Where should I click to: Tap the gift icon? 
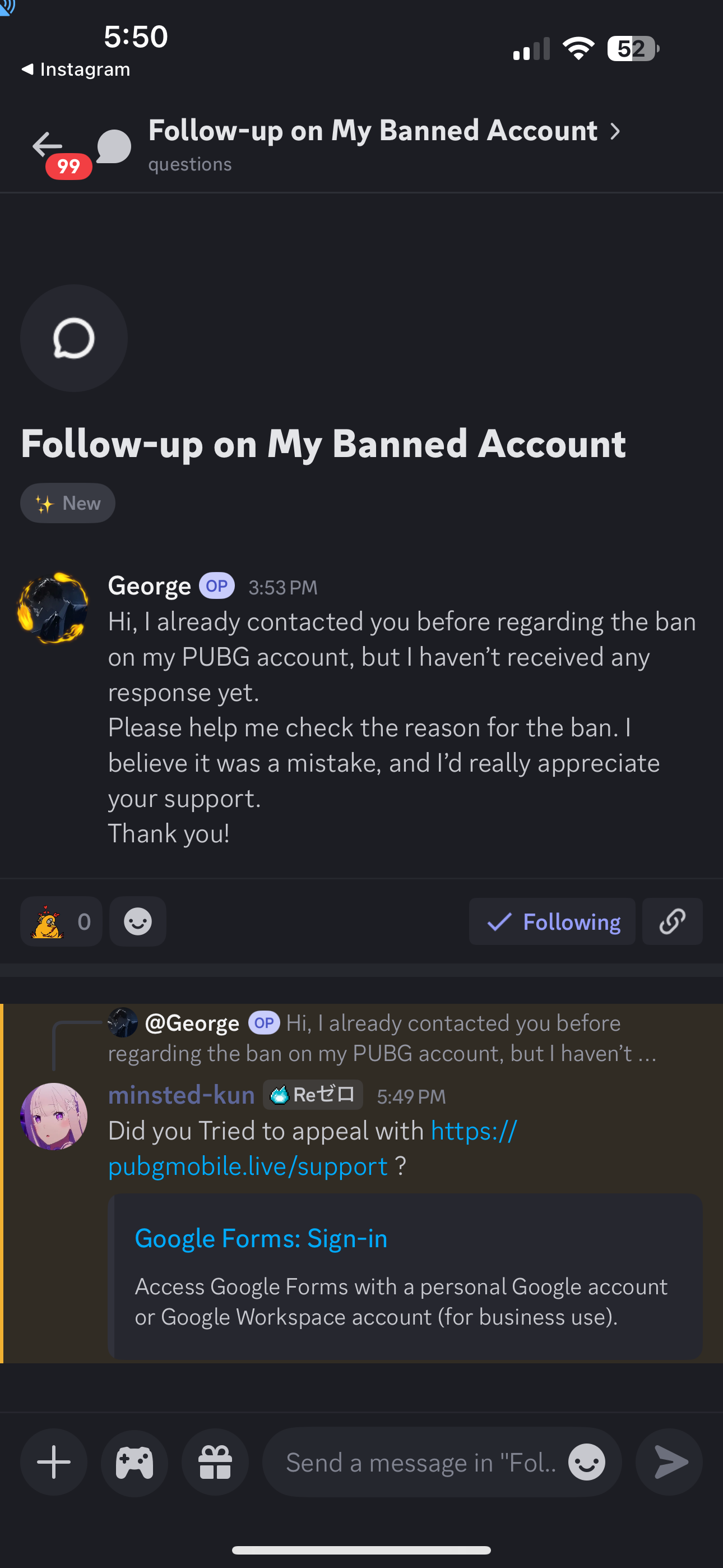pyautogui.click(x=215, y=1461)
